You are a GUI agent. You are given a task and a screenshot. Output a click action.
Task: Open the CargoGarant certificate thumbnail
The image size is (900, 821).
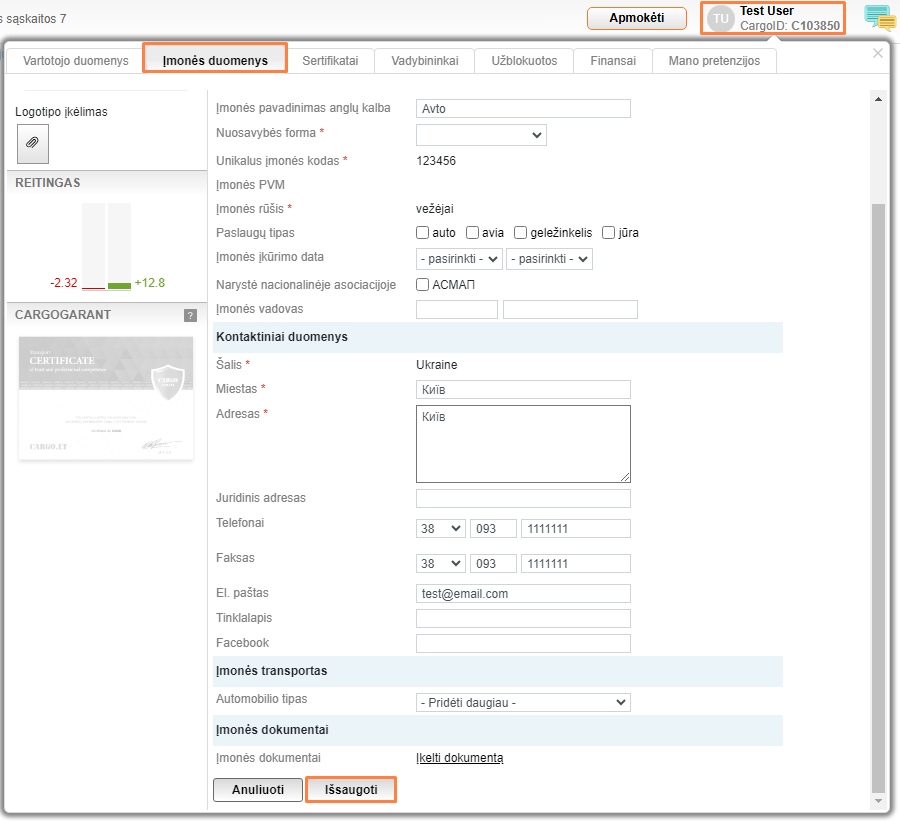tap(106, 398)
